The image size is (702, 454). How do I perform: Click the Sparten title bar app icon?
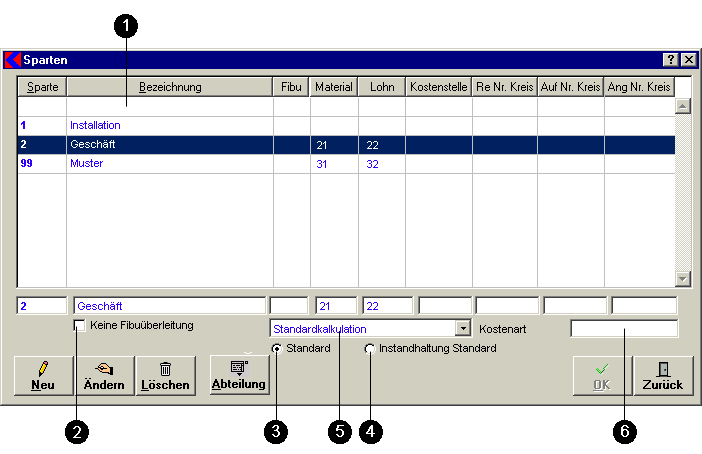point(13,60)
